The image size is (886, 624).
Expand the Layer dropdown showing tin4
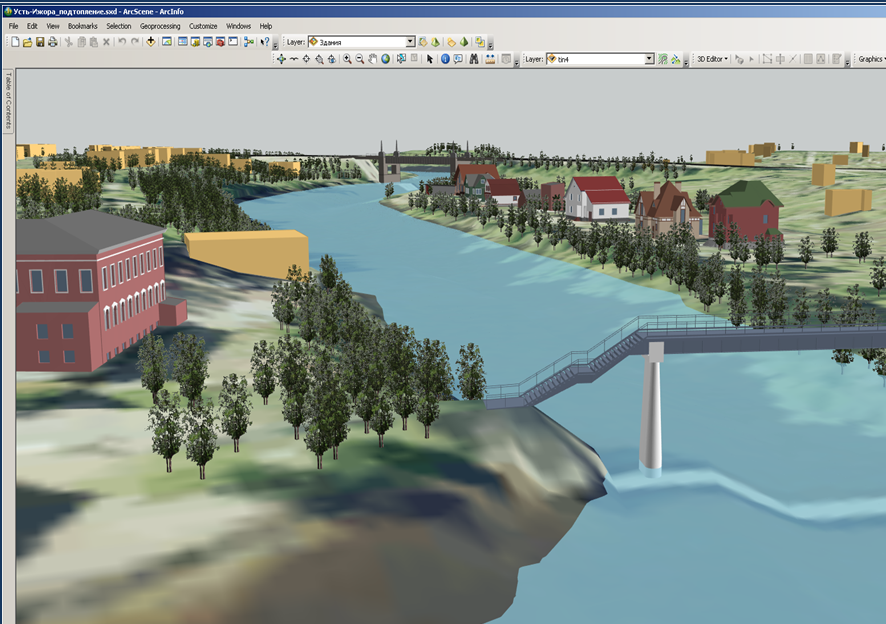(x=649, y=59)
